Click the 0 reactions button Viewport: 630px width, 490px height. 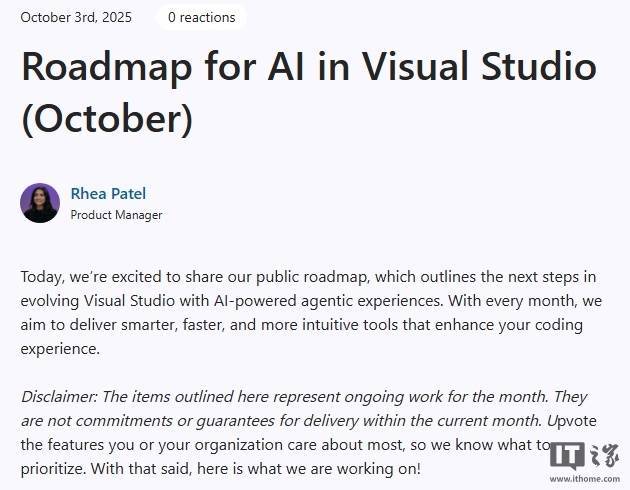201,17
